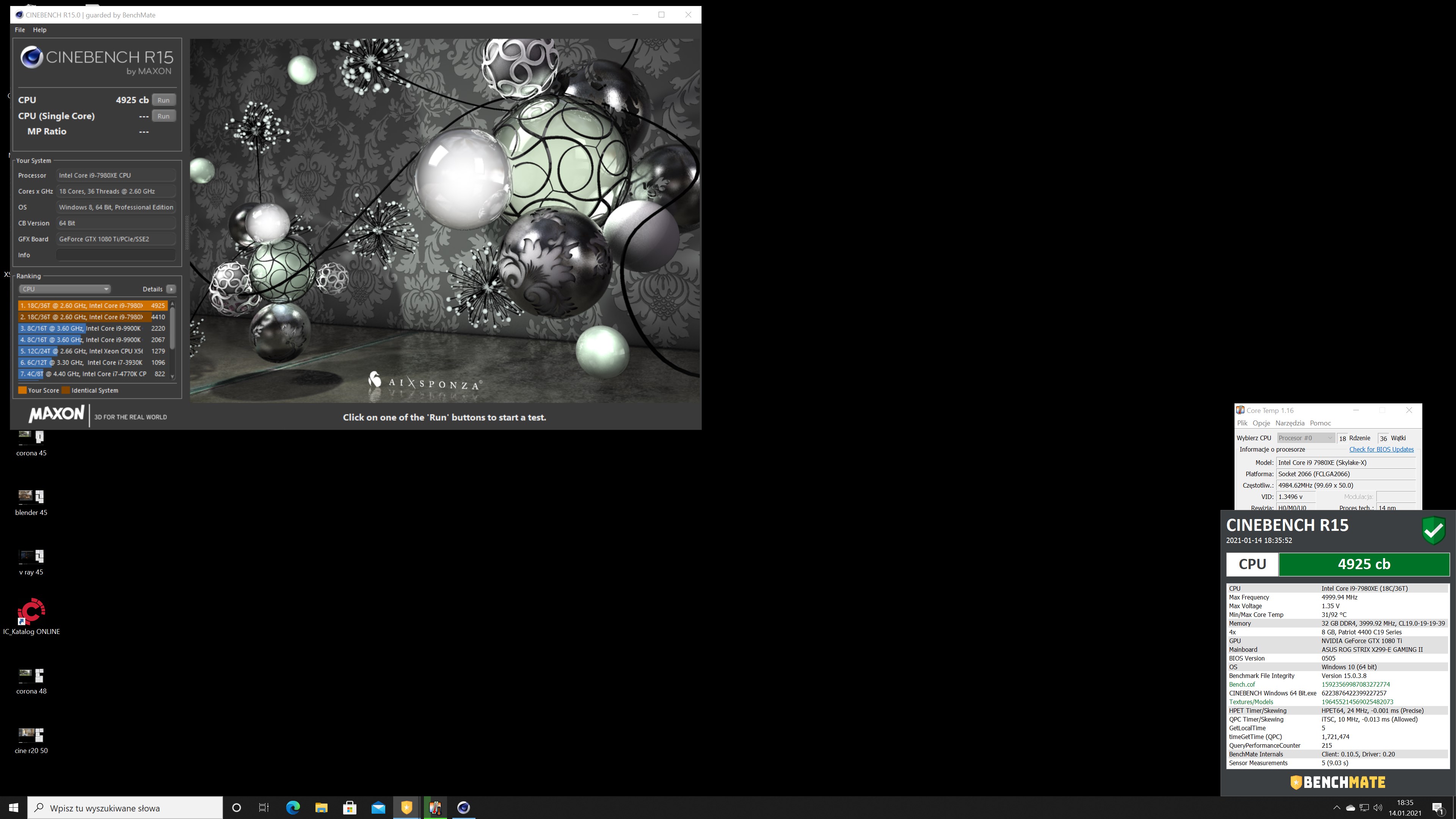Switch to BenchMate shield taskbar app
Screen dimensions: 1456x819
pos(406,808)
